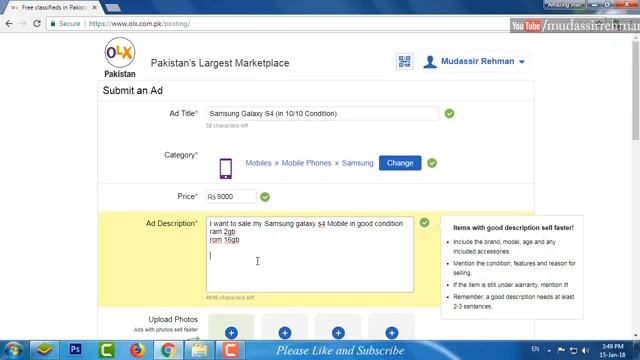This screenshot has height=360, width=640.
Task: Open Firefox from the taskbar
Action: pyautogui.click(x=138, y=350)
